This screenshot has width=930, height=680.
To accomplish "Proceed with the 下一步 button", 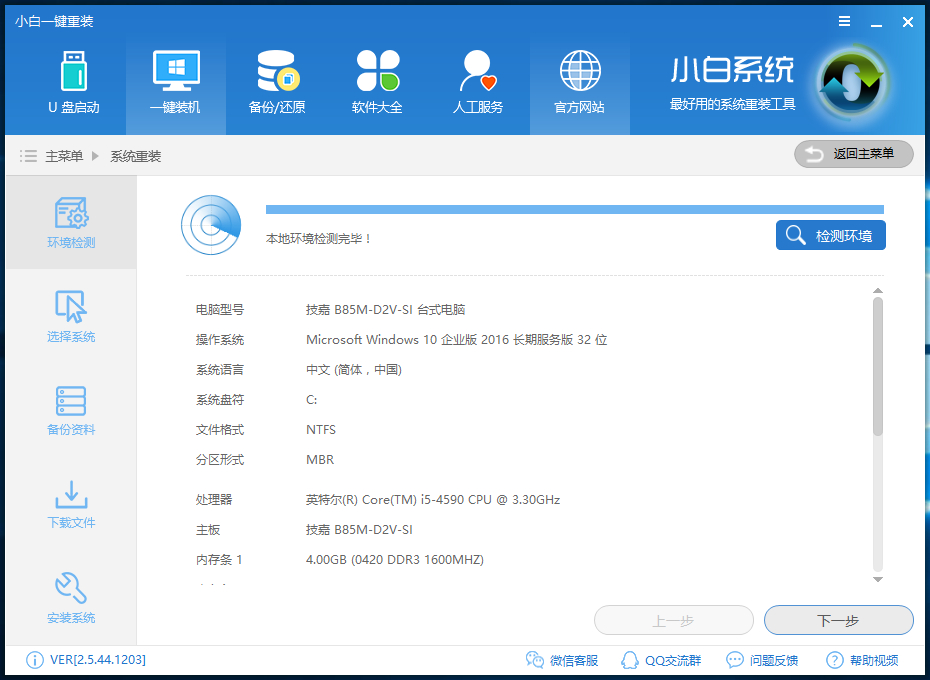I will tap(838, 620).
